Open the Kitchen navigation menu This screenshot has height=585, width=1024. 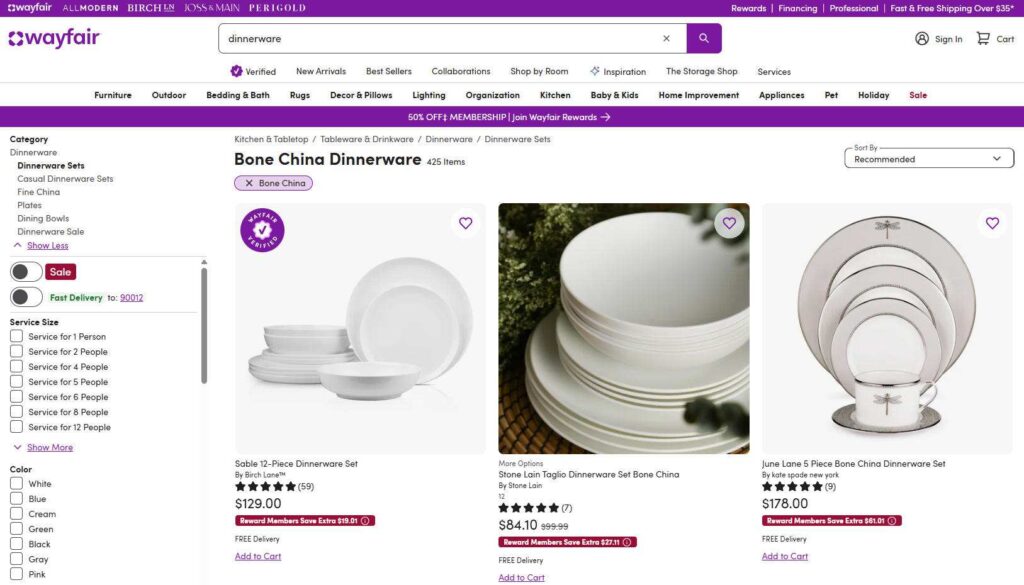point(555,95)
